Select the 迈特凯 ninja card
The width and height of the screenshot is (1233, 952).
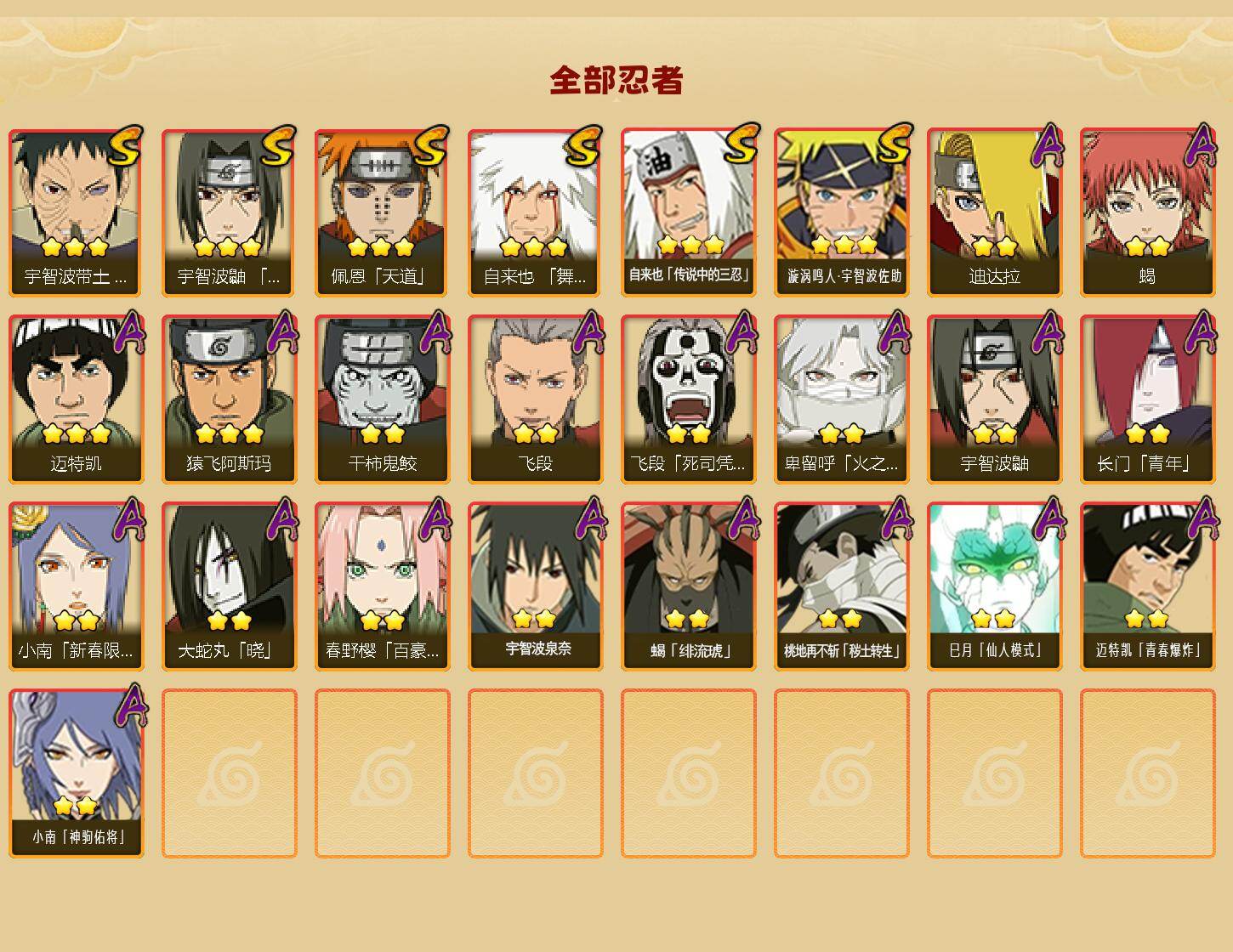coord(76,399)
